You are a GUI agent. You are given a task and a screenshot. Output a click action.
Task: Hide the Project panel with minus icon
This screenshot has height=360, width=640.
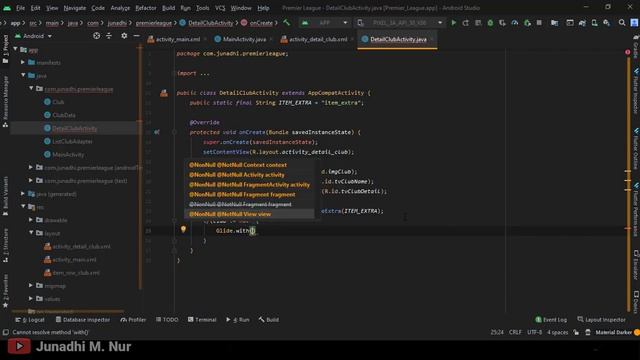[x=136, y=36]
